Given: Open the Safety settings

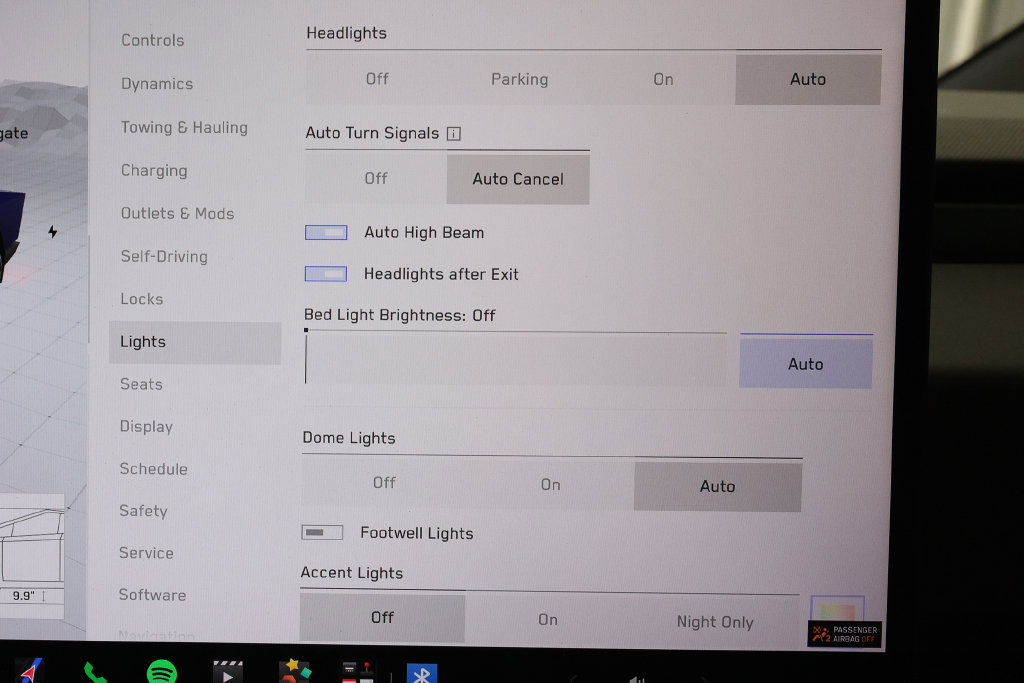Looking at the screenshot, I should click(143, 511).
